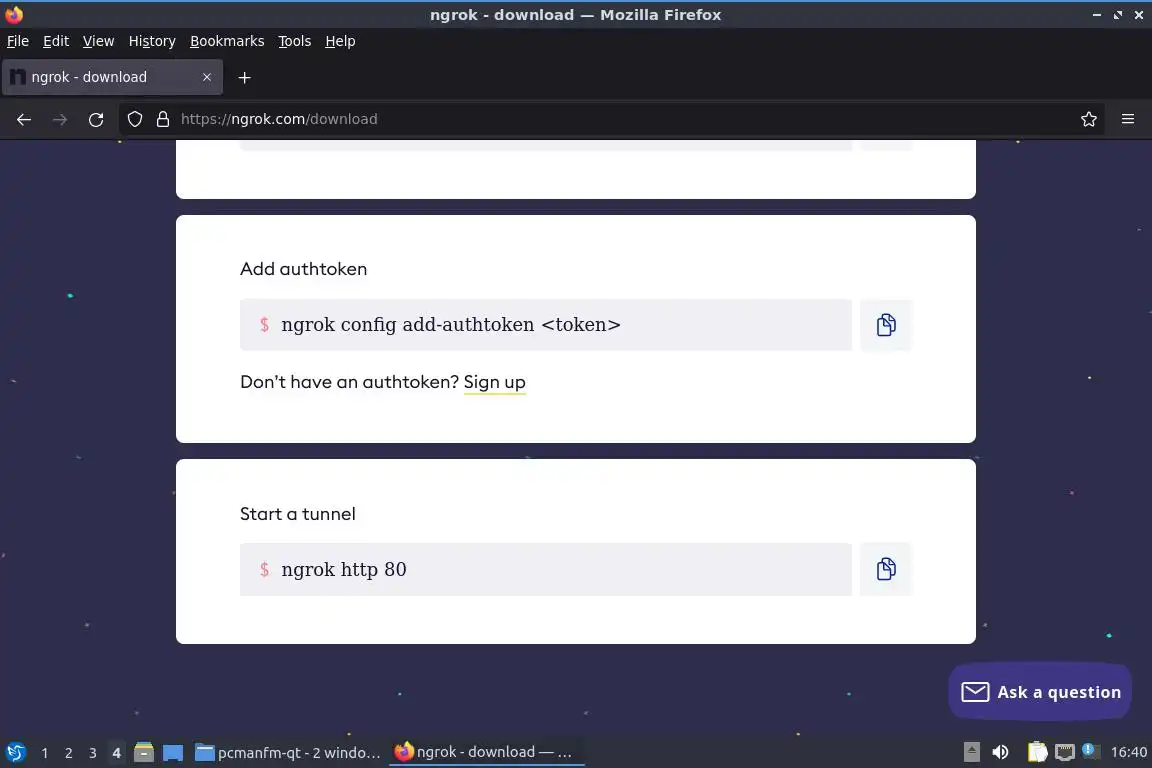Open the Edit menu
This screenshot has height=768, width=1152.
tap(56, 41)
